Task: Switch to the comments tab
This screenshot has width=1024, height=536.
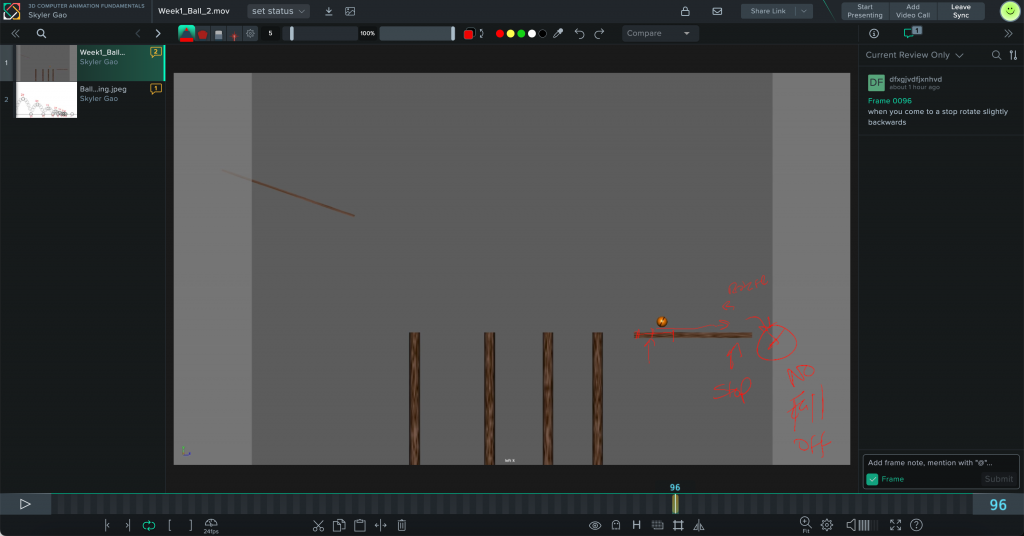Action: click(910, 33)
